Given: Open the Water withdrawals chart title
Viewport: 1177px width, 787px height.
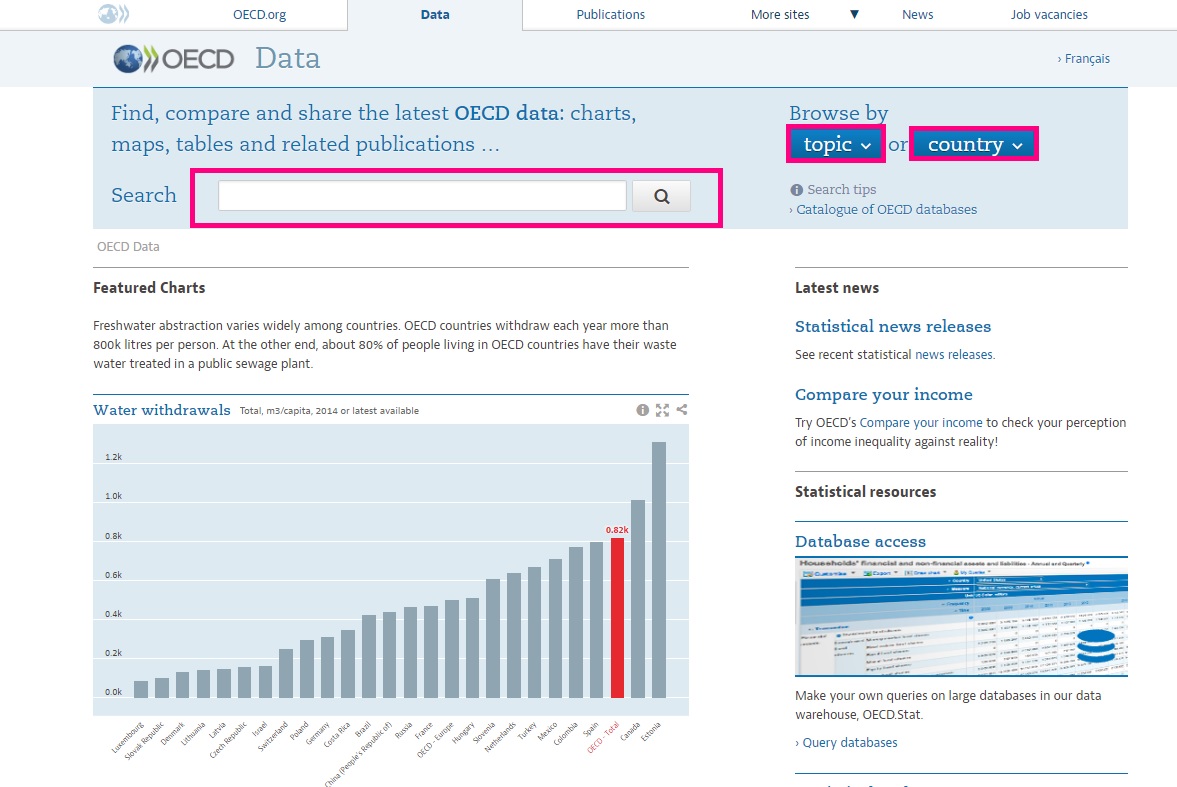Looking at the screenshot, I should 161,410.
